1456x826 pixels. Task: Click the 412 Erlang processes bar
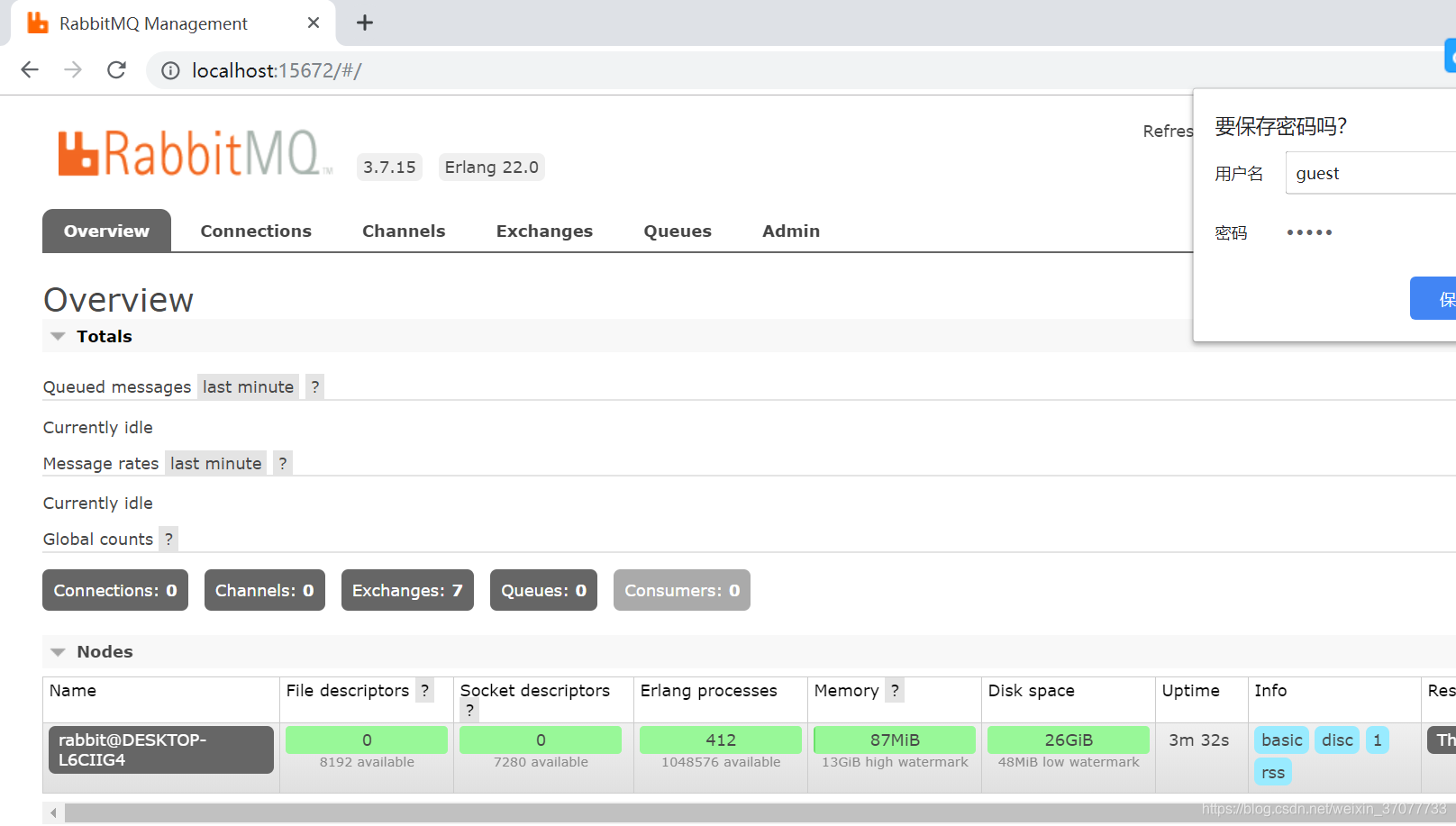click(x=721, y=740)
